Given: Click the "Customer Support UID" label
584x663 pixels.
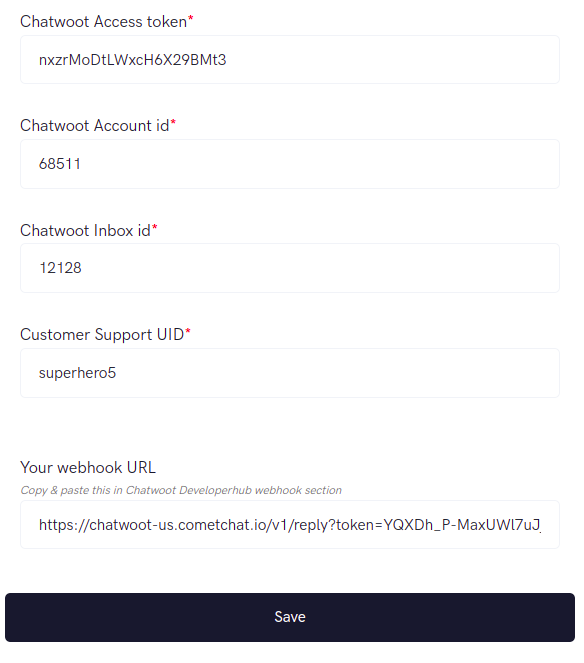Looking at the screenshot, I should click(102, 334).
